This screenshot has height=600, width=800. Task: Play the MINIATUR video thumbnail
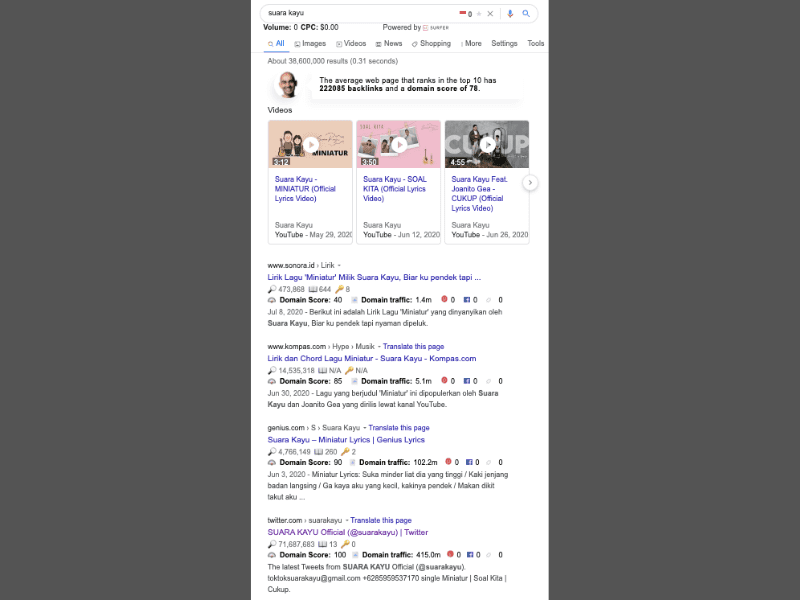tap(310, 144)
